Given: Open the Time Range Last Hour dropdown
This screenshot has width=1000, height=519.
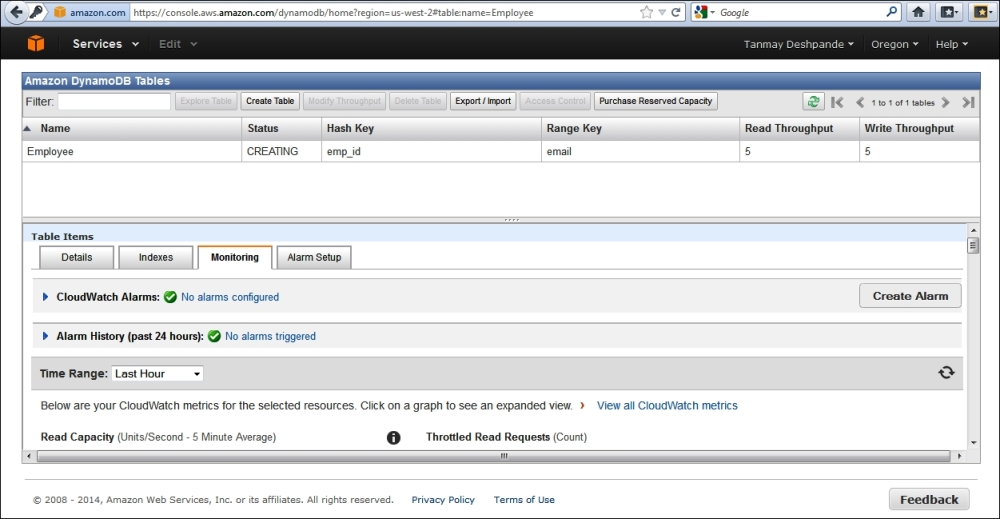Looking at the screenshot, I should tap(158, 374).
